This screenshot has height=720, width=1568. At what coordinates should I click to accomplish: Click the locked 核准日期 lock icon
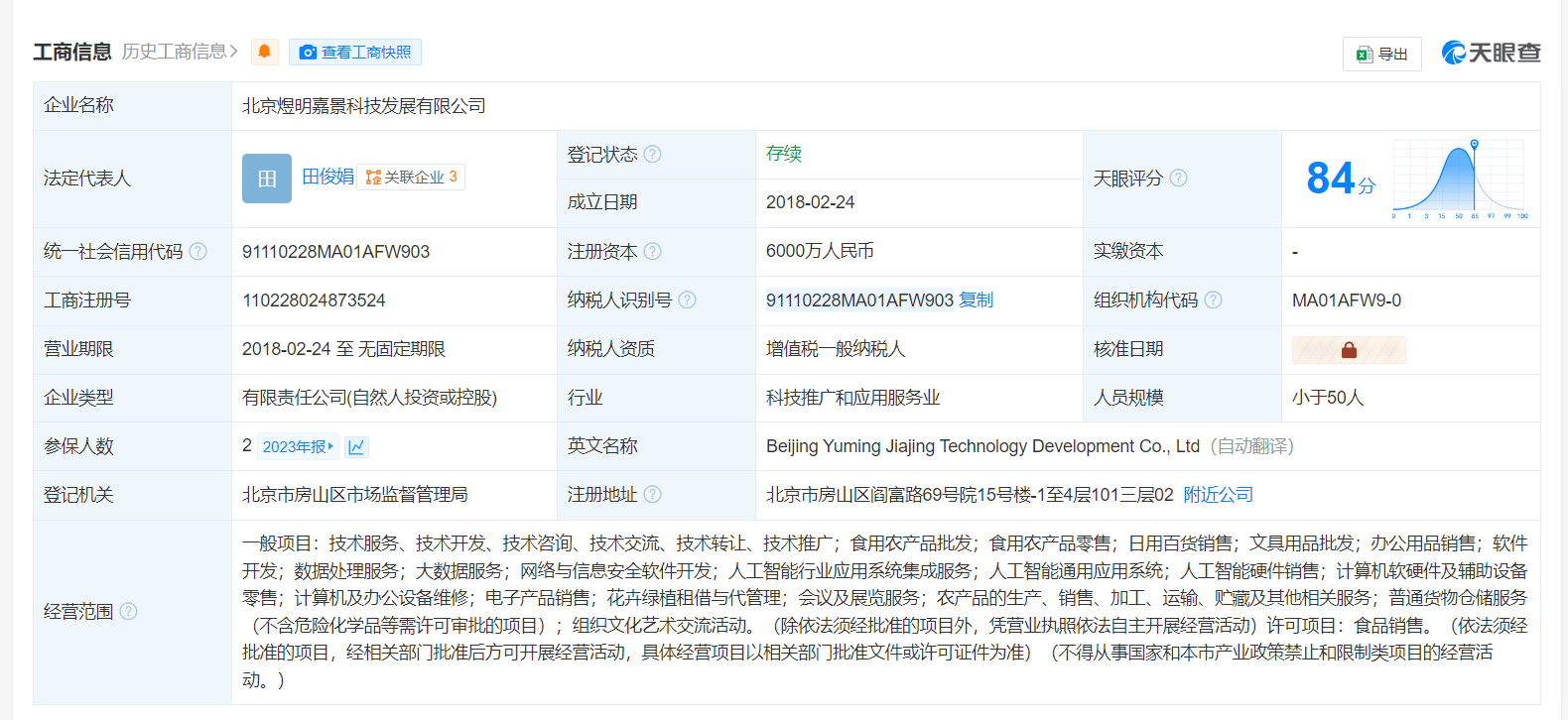click(x=1349, y=349)
